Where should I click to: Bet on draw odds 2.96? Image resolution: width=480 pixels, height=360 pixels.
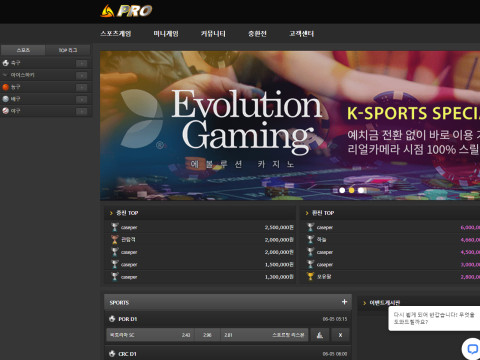click(207, 335)
